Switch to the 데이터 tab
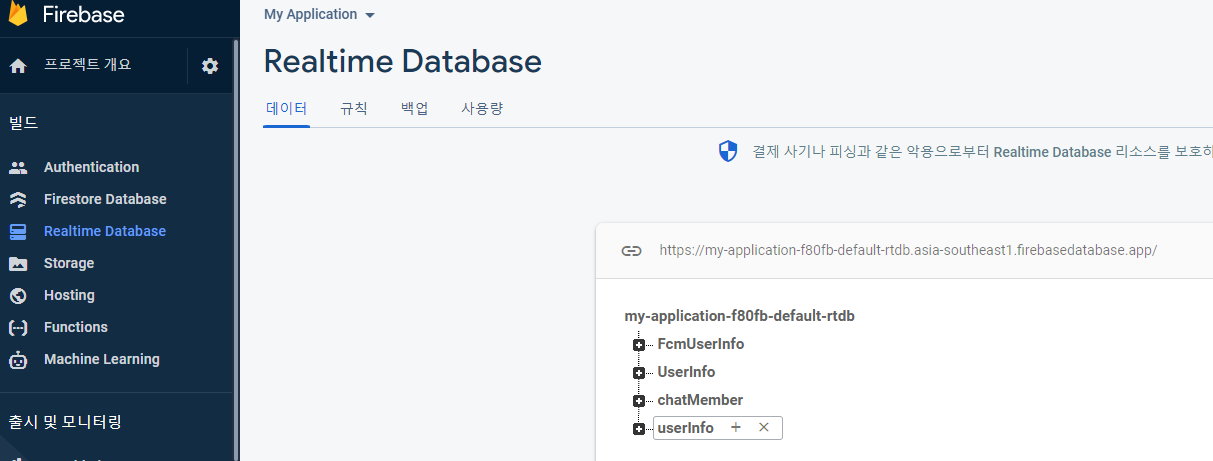The height and width of the screenshot is (461, 1213). tap(287, 108)
